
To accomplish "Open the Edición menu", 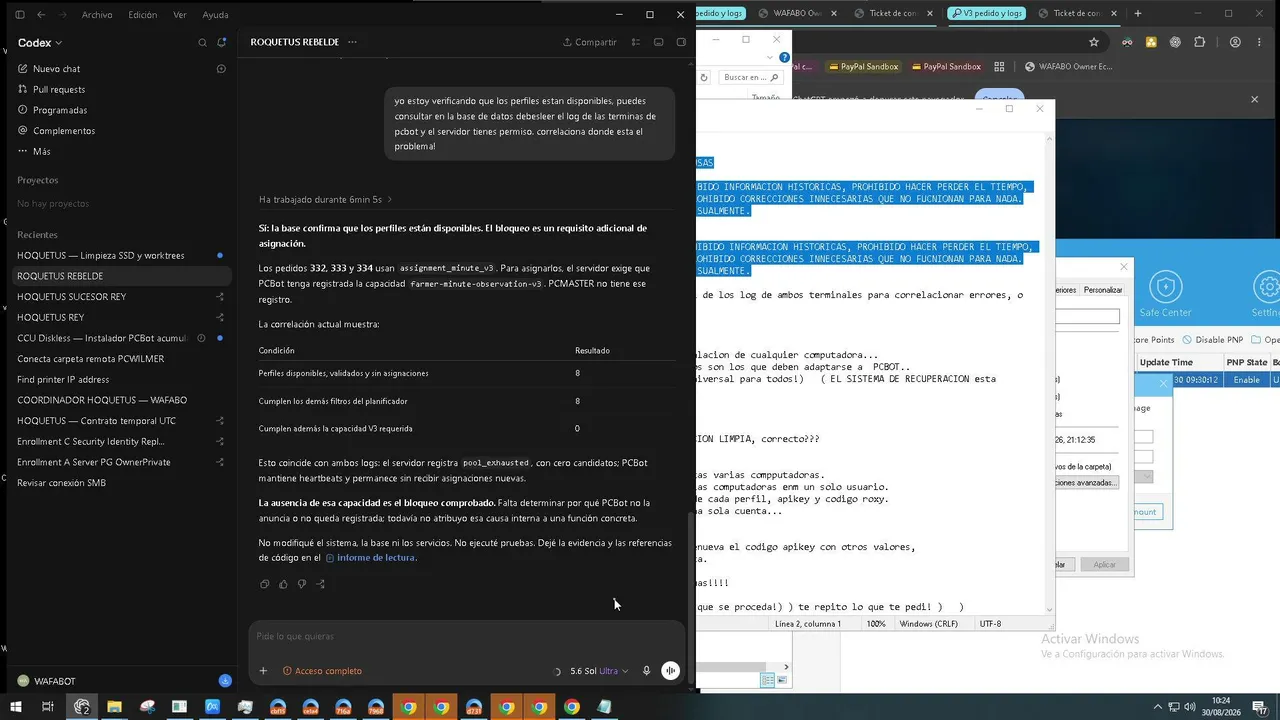I will click(142, 15).
